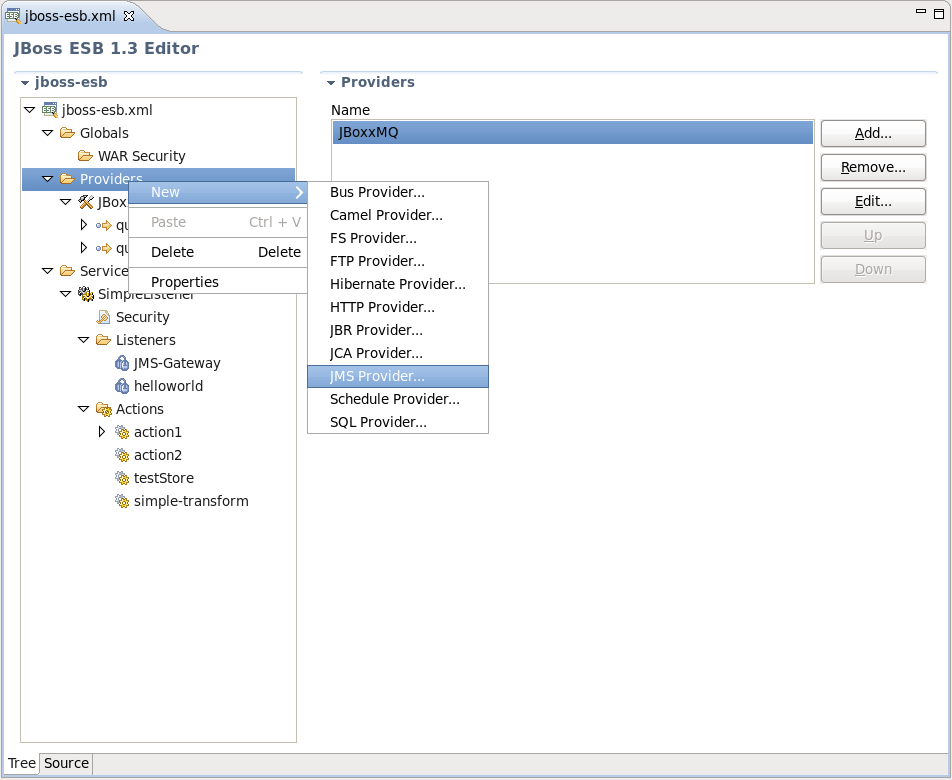Click the Security item icon
This screenshot has width=952, height=780.
pyautogui.click(x=103, y=317)
